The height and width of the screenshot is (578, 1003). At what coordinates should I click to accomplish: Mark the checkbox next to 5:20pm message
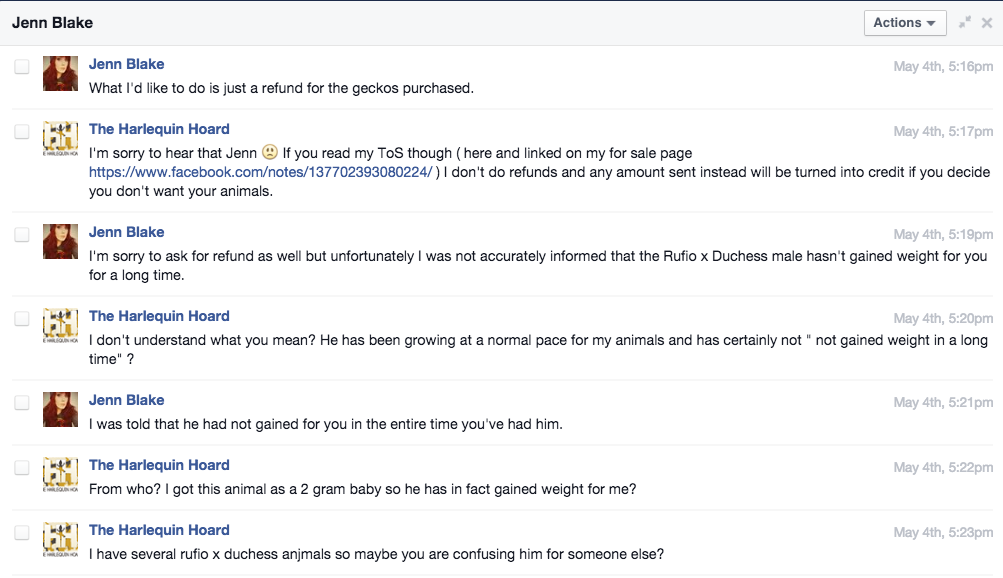click(22, 318)
